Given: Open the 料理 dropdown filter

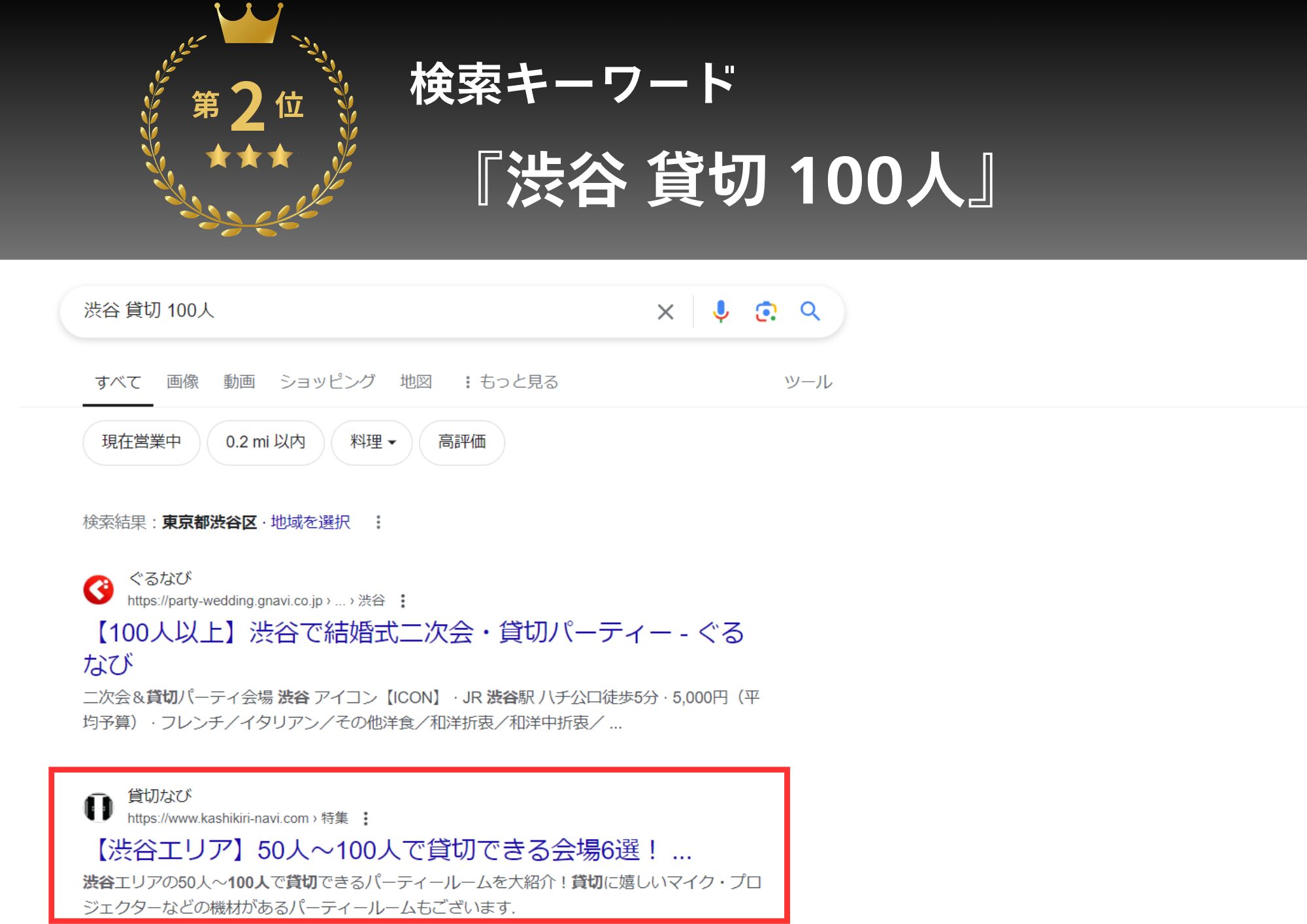Looking at the screenshot, I should coord(372,442).
